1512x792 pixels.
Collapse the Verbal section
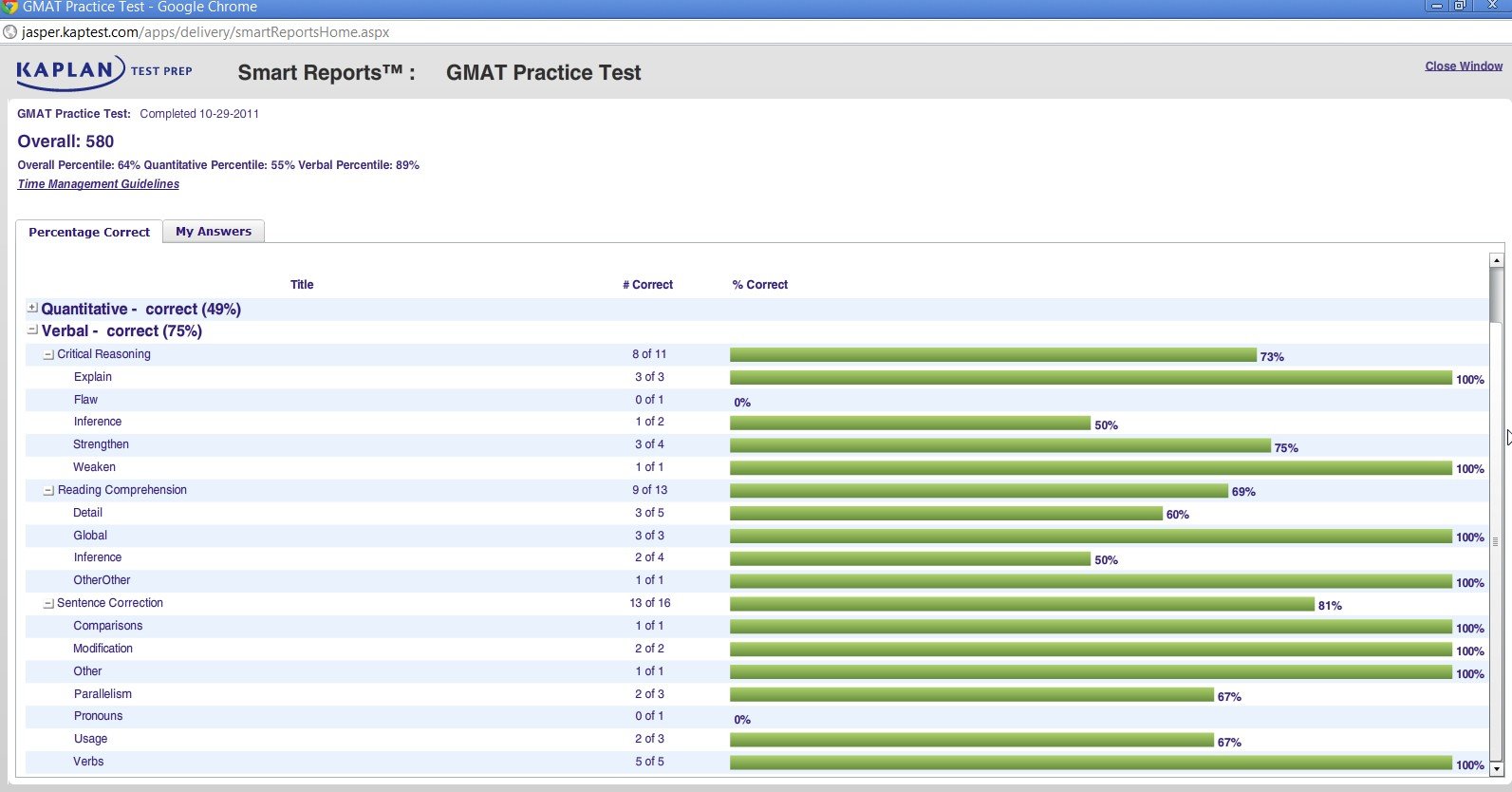click(32, 330)
